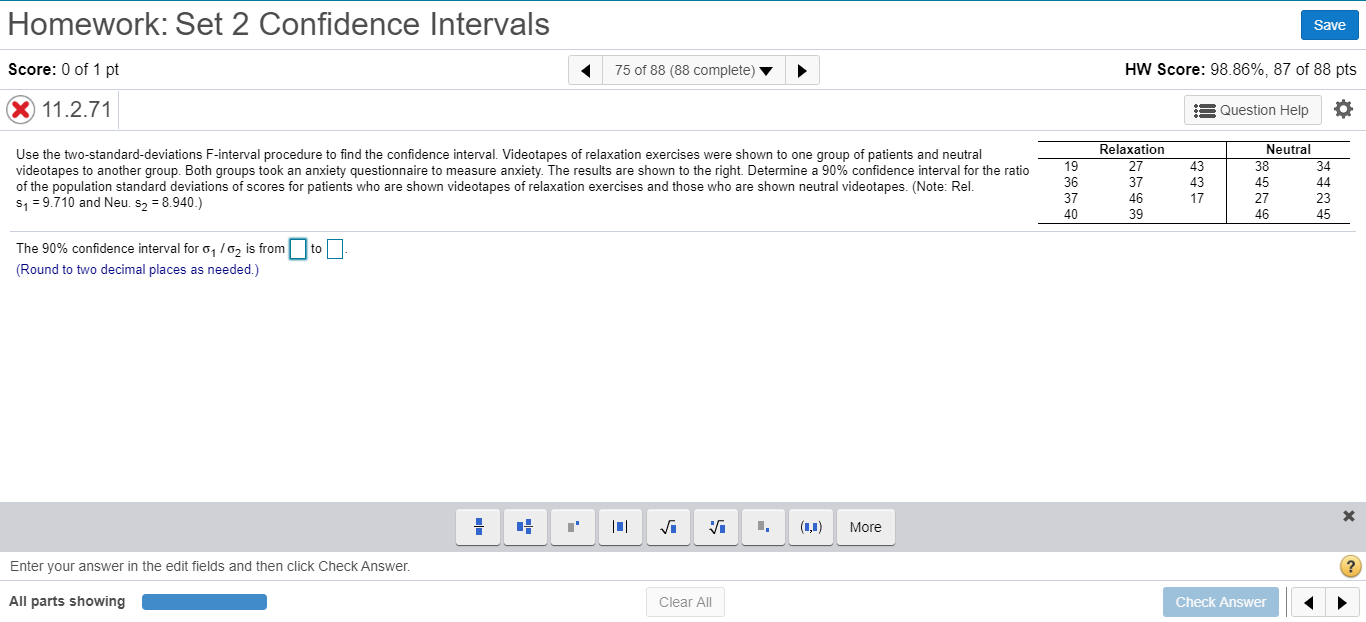Insert an exponent (superscript) template

tap(572, 527)
